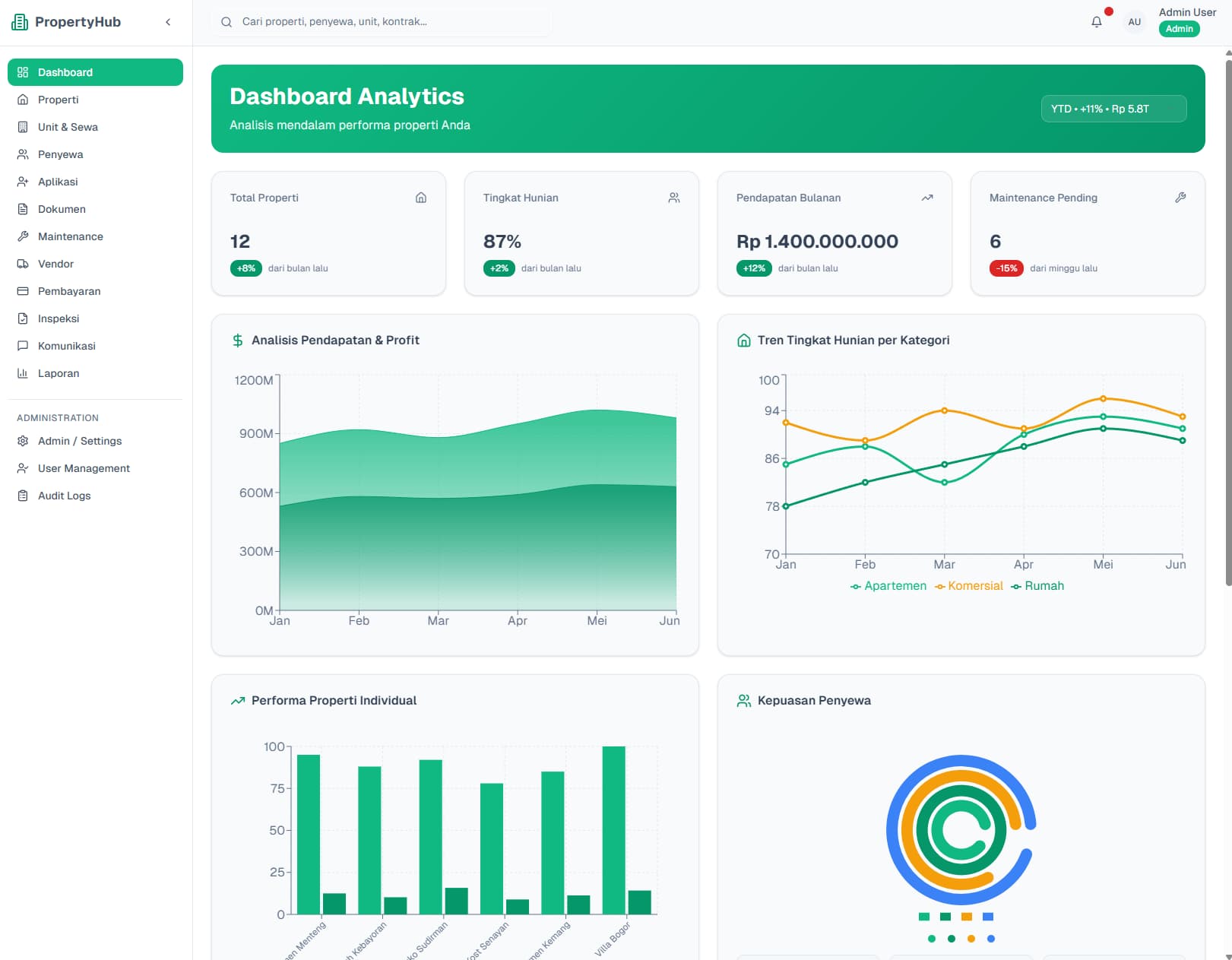This screenshot has height=960, width=1232.
Task: Open the AU avatar menu
Action: [x=1134, y=21]
